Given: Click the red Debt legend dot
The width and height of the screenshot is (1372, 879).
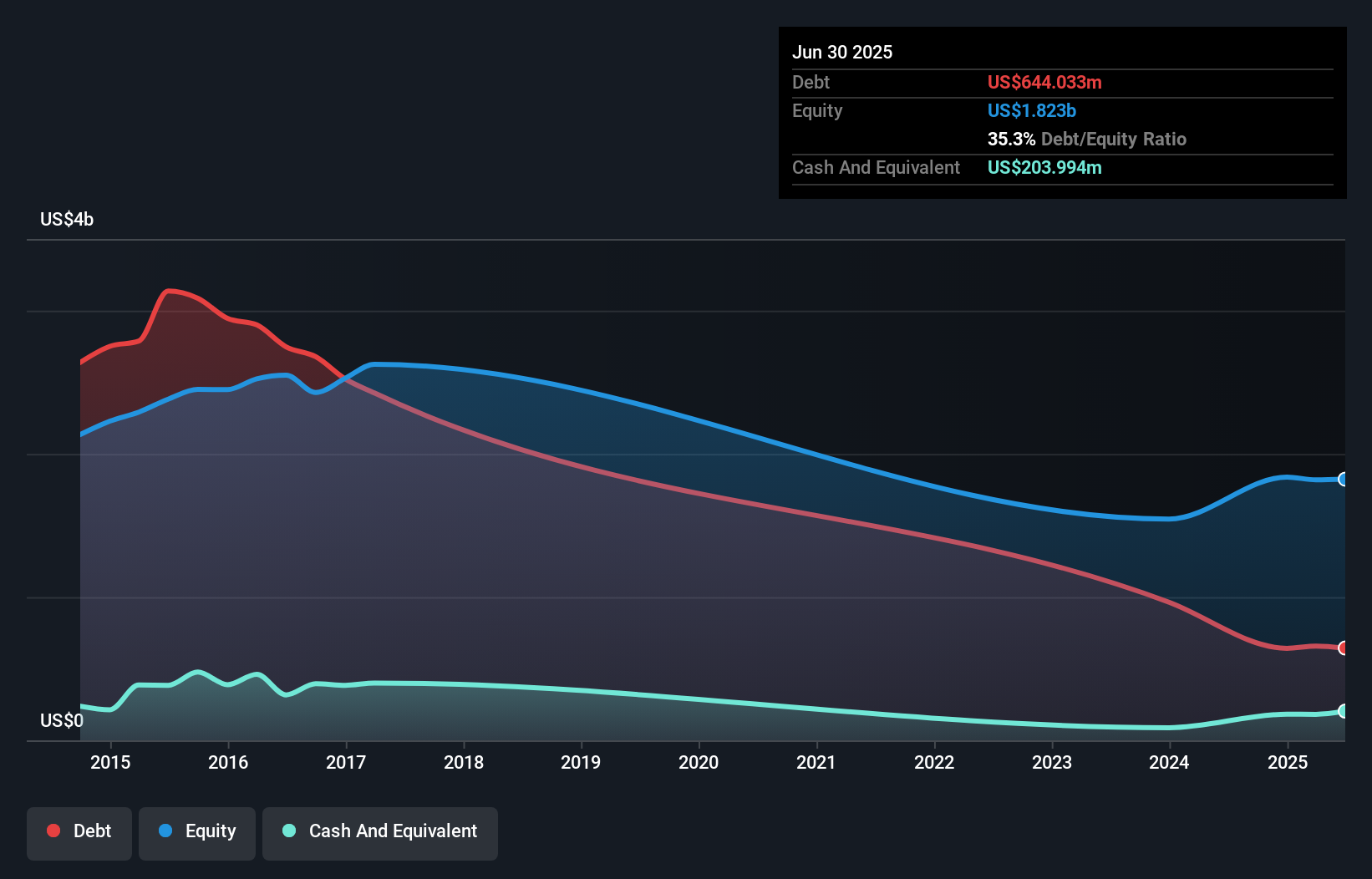Looking at the screenshot, I should click(52, 831).
